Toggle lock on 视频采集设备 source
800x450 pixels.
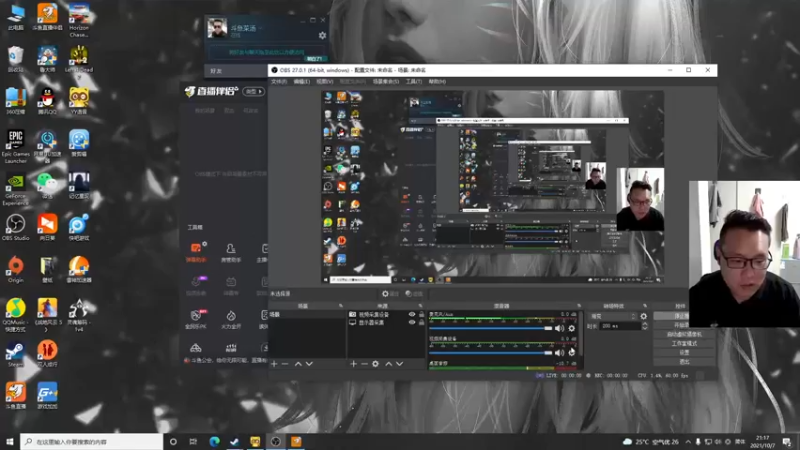(x=421, y=315)
